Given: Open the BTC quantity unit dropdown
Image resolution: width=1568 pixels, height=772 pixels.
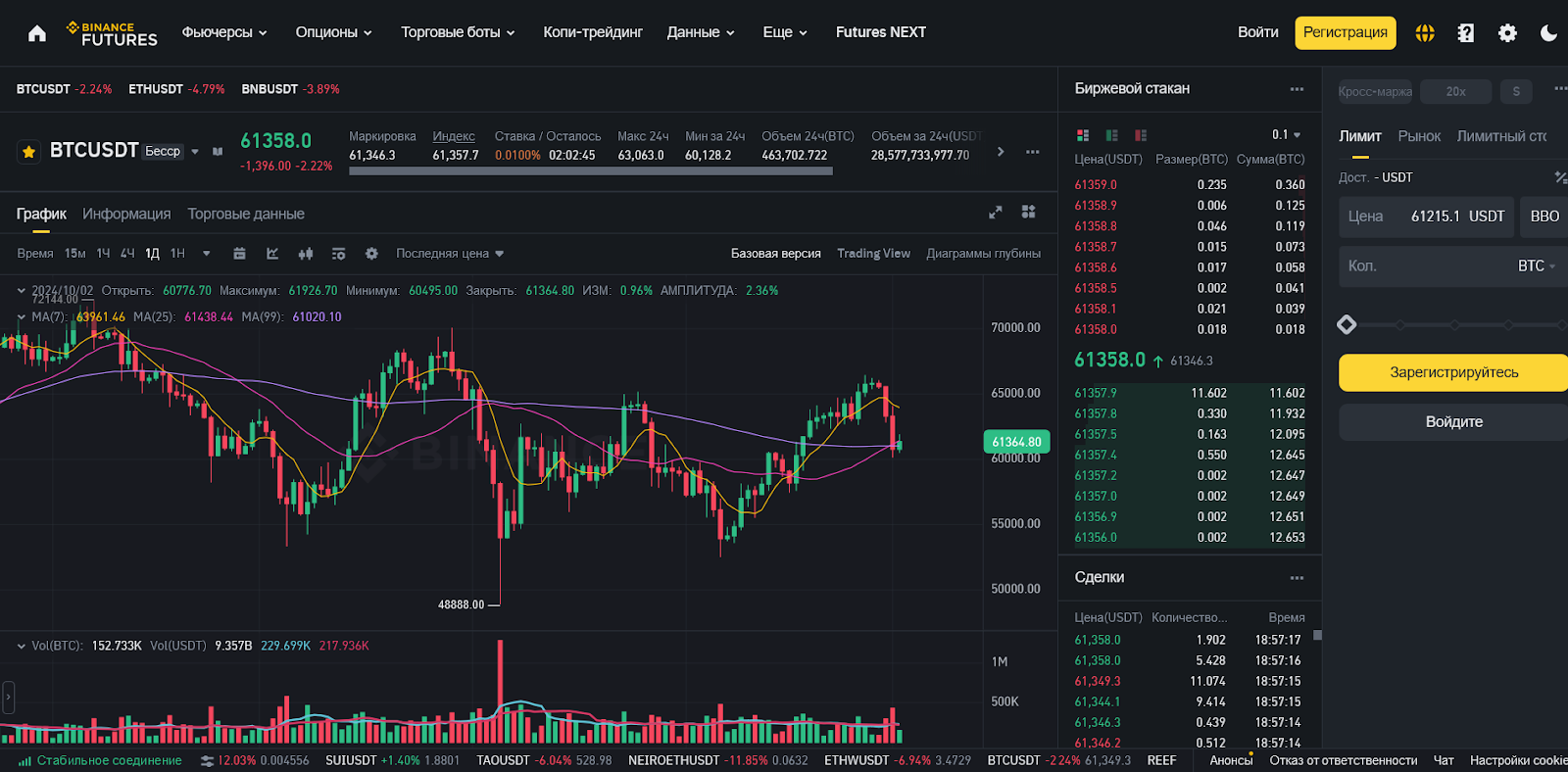Looking at the screenshot, I should coord(1537,266).
